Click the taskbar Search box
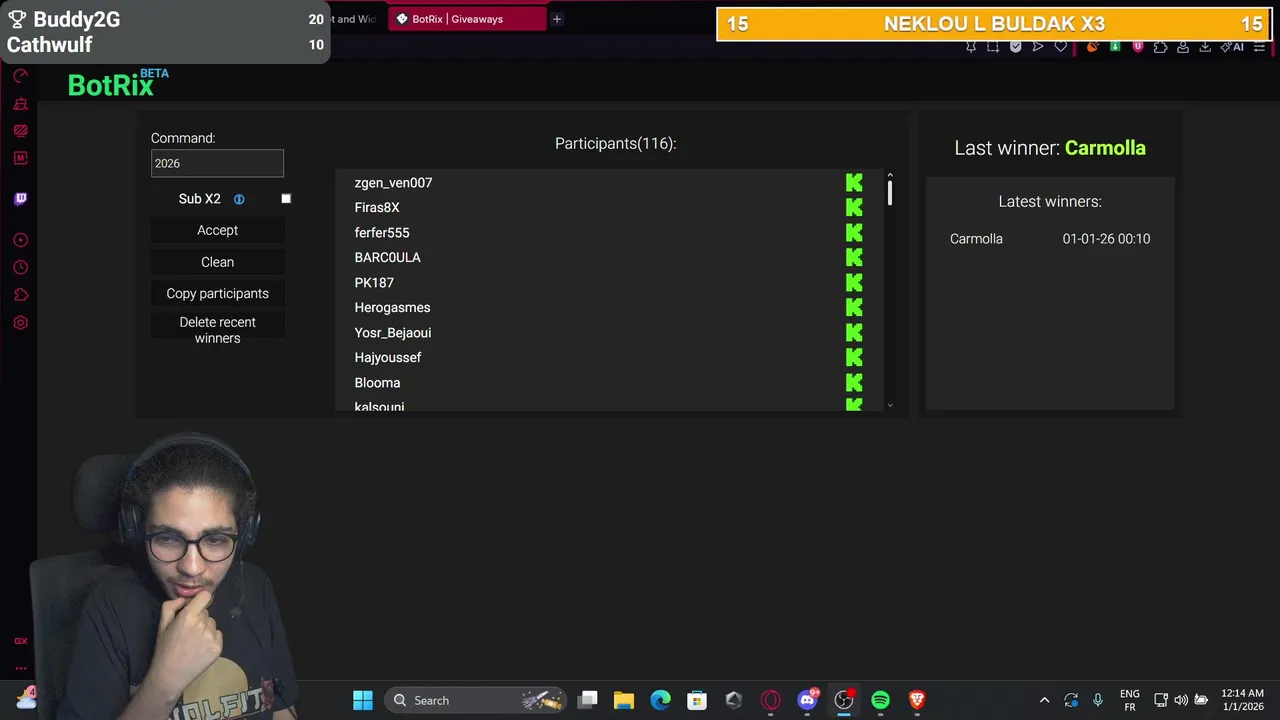 click(x=474, y=700)
